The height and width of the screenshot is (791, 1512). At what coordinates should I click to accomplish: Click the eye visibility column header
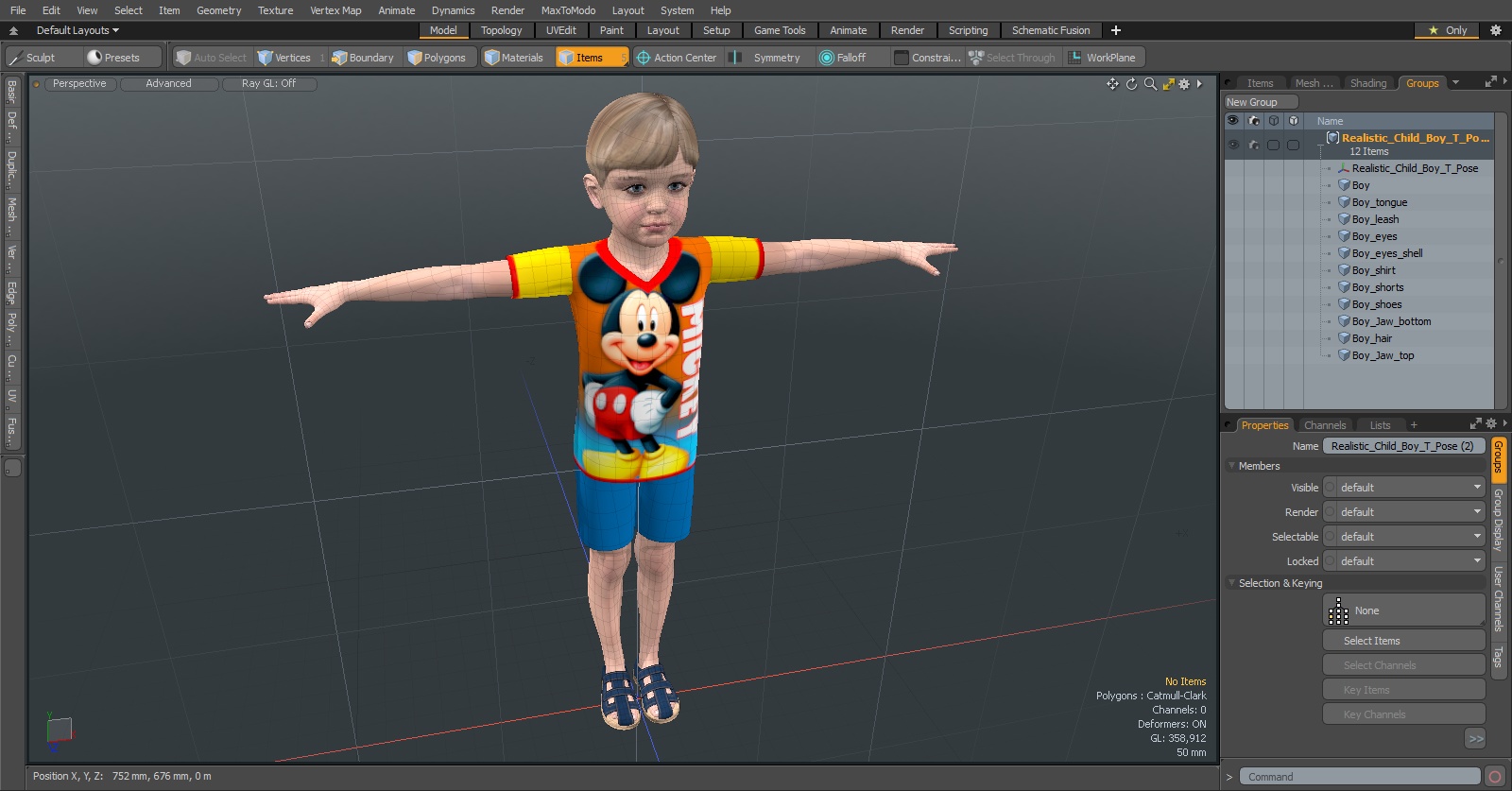(x=1233, y=121)
